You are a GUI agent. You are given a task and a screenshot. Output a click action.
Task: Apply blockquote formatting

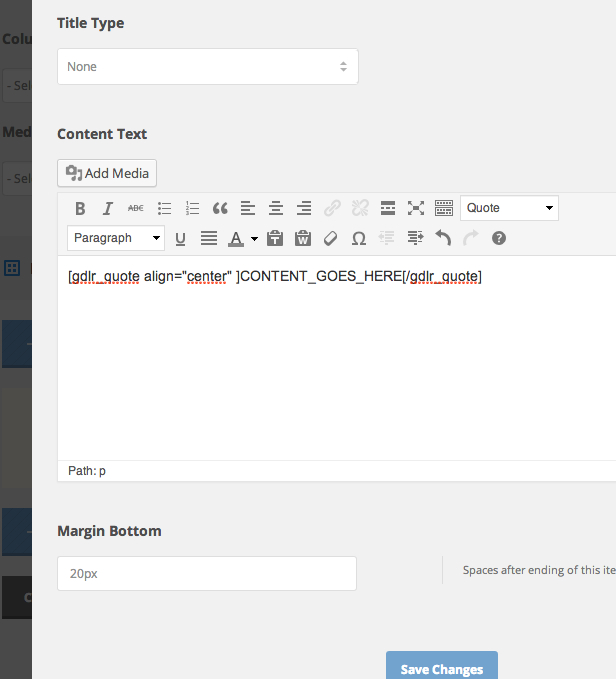pyautogui.click(x=221, y=208)
